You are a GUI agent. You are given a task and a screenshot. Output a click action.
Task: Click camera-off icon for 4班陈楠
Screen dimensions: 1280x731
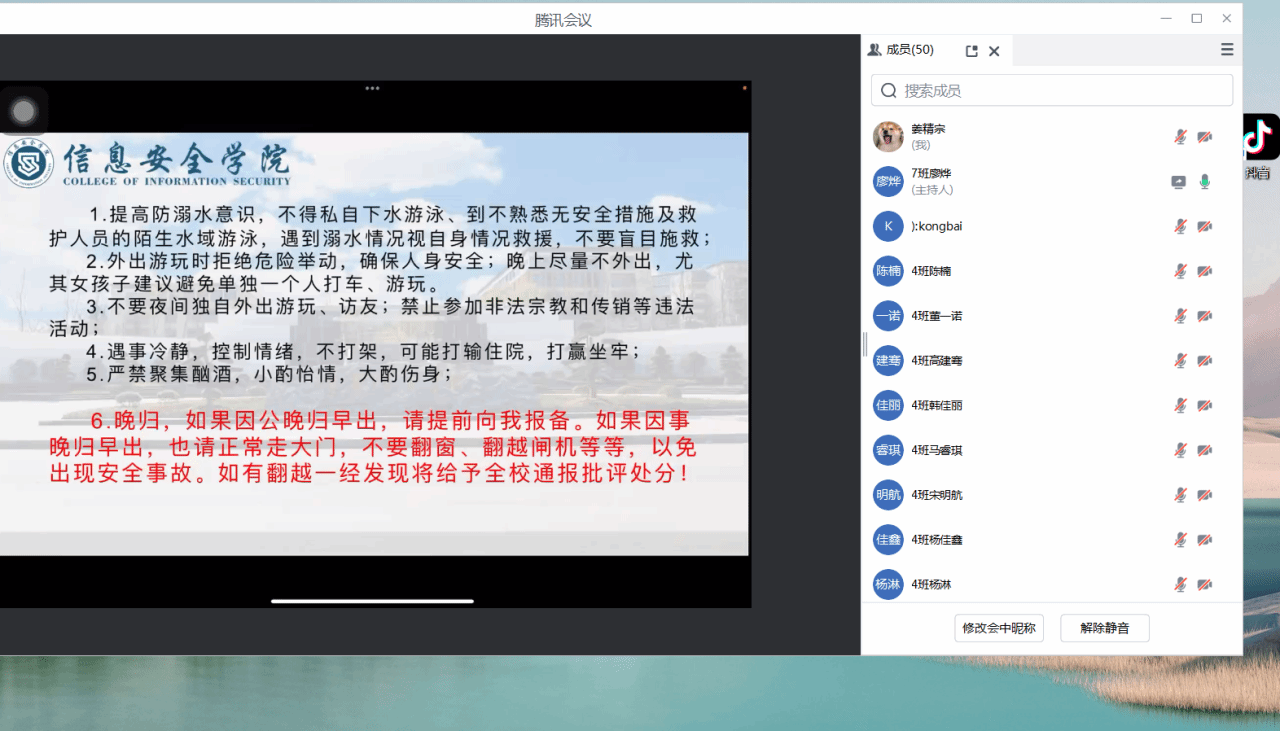(1205, 271)
